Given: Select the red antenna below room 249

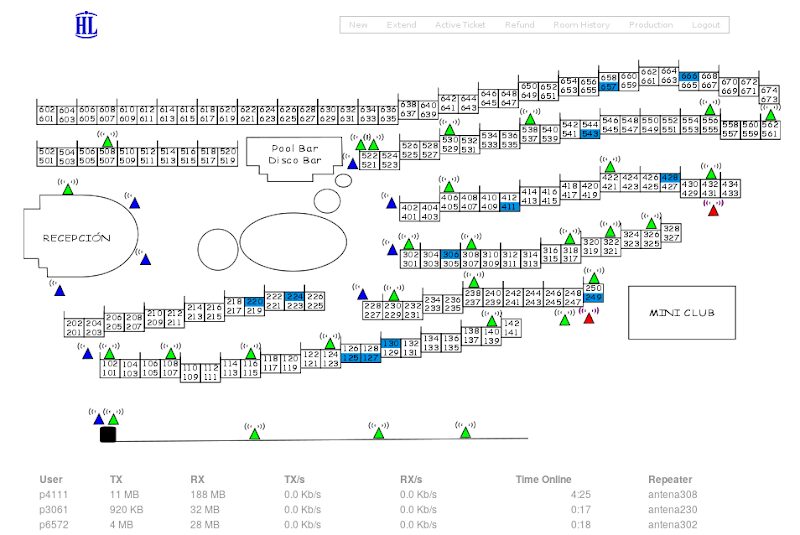Looking at the screenshot, I should pos(589,317).
